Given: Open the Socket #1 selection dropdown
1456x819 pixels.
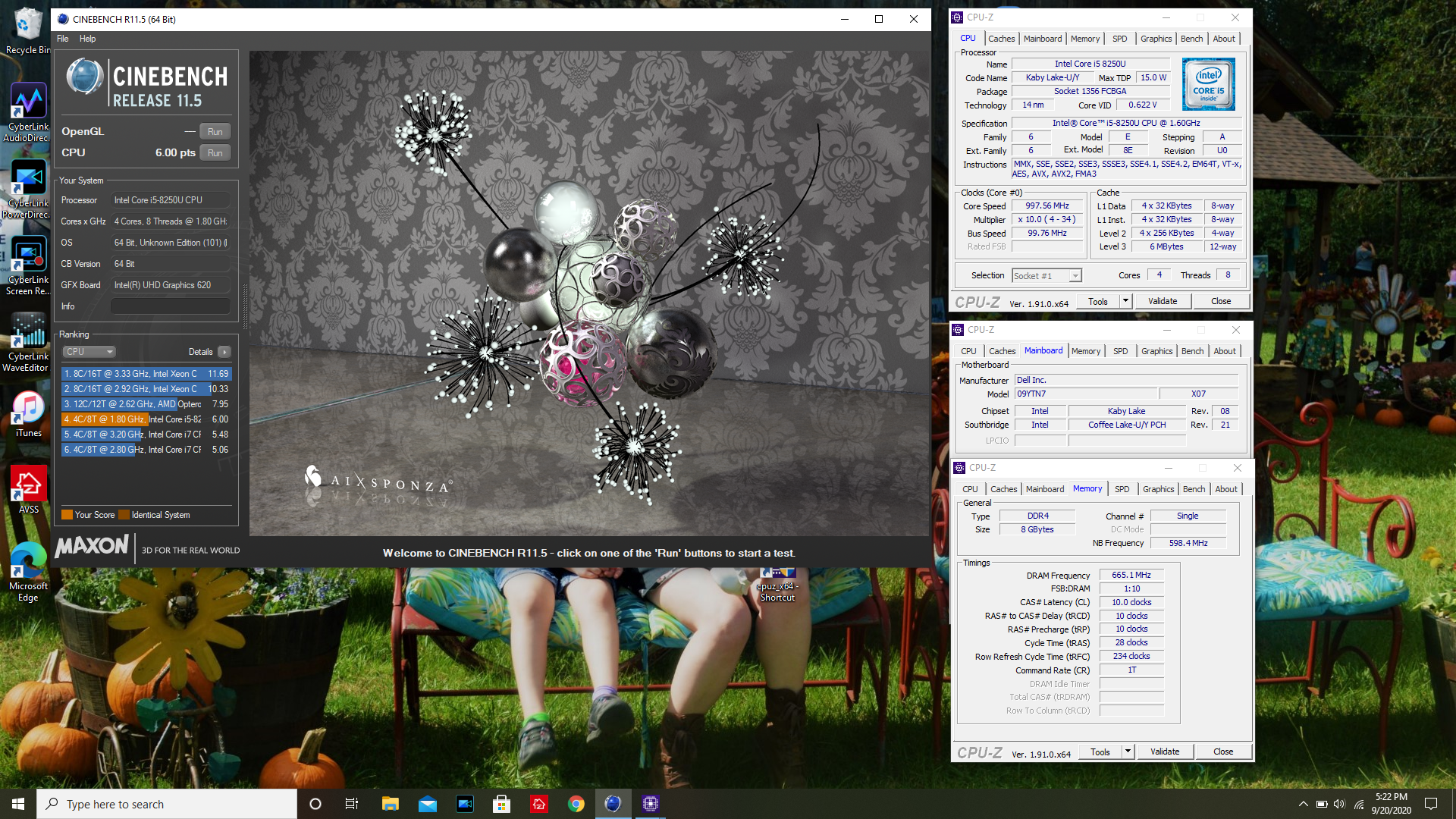Looking at the screenshot, I should pos(1046,276).
